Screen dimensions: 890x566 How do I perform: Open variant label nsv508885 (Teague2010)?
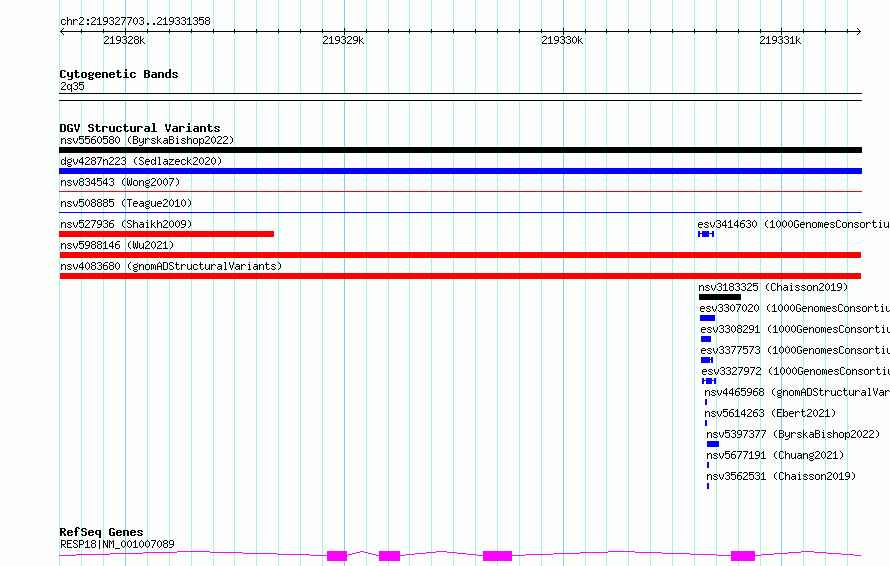[x=126, y=203]
